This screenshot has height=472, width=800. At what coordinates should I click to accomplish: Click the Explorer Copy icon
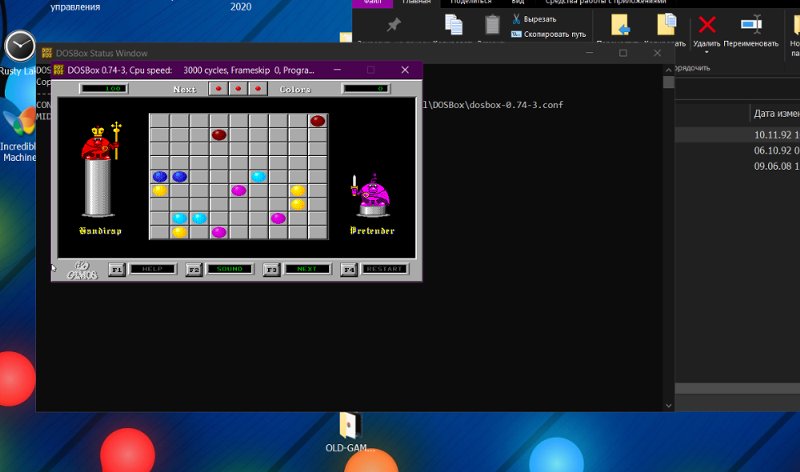click(453, 24)
